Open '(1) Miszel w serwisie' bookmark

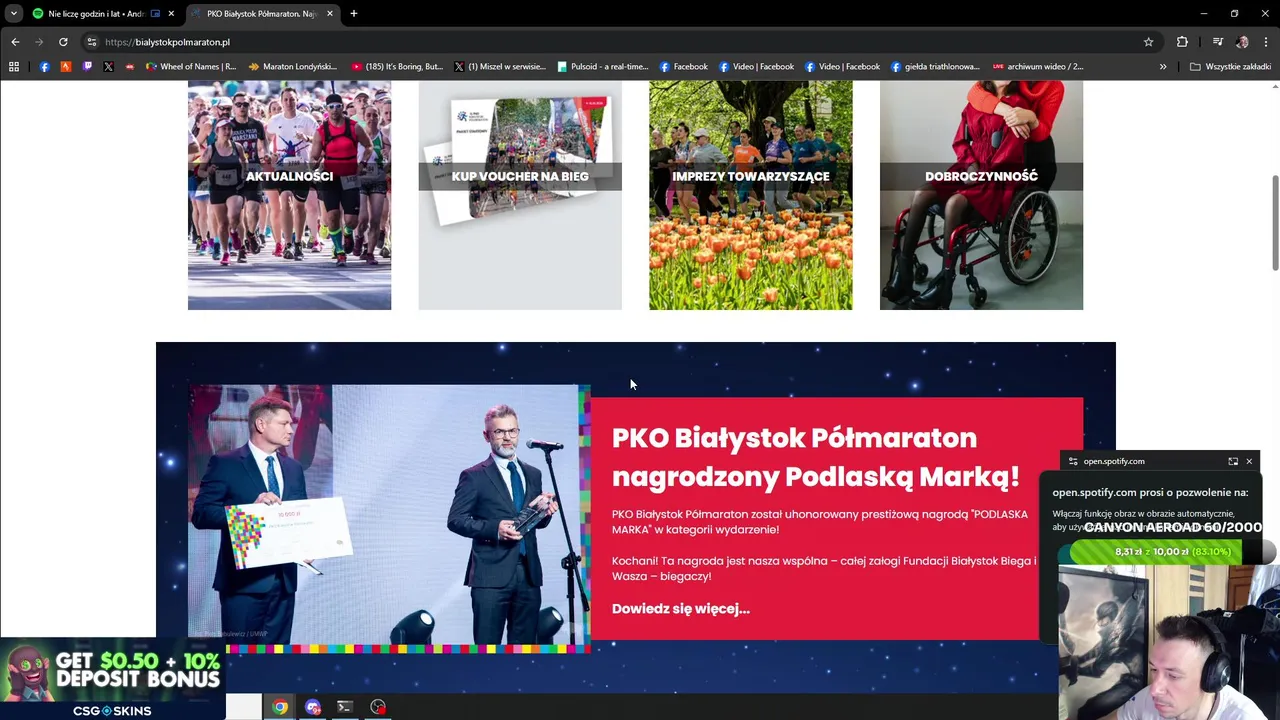point(500,67)
